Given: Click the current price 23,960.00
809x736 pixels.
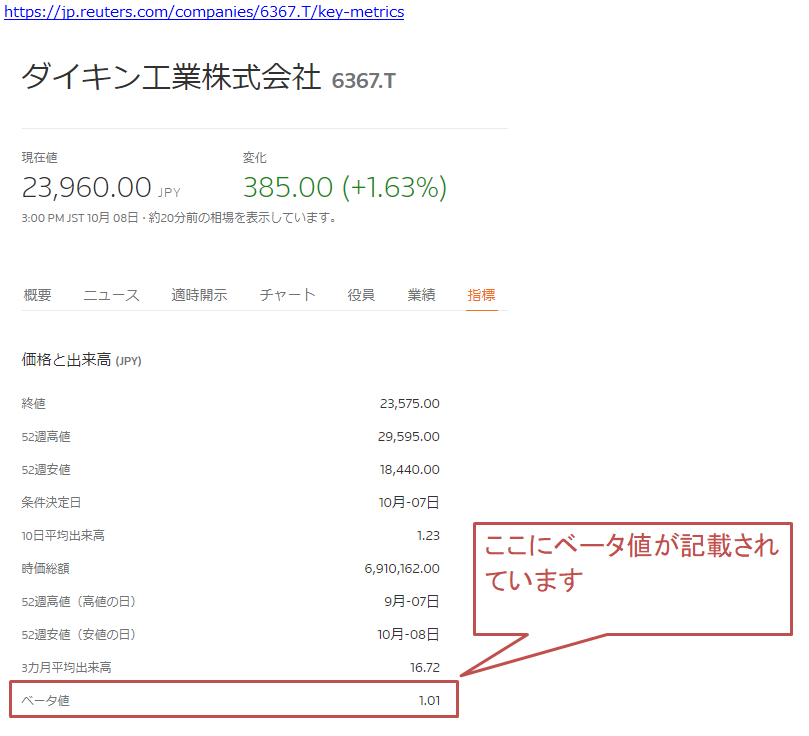Looking at the screenshot, I should 86,187.
